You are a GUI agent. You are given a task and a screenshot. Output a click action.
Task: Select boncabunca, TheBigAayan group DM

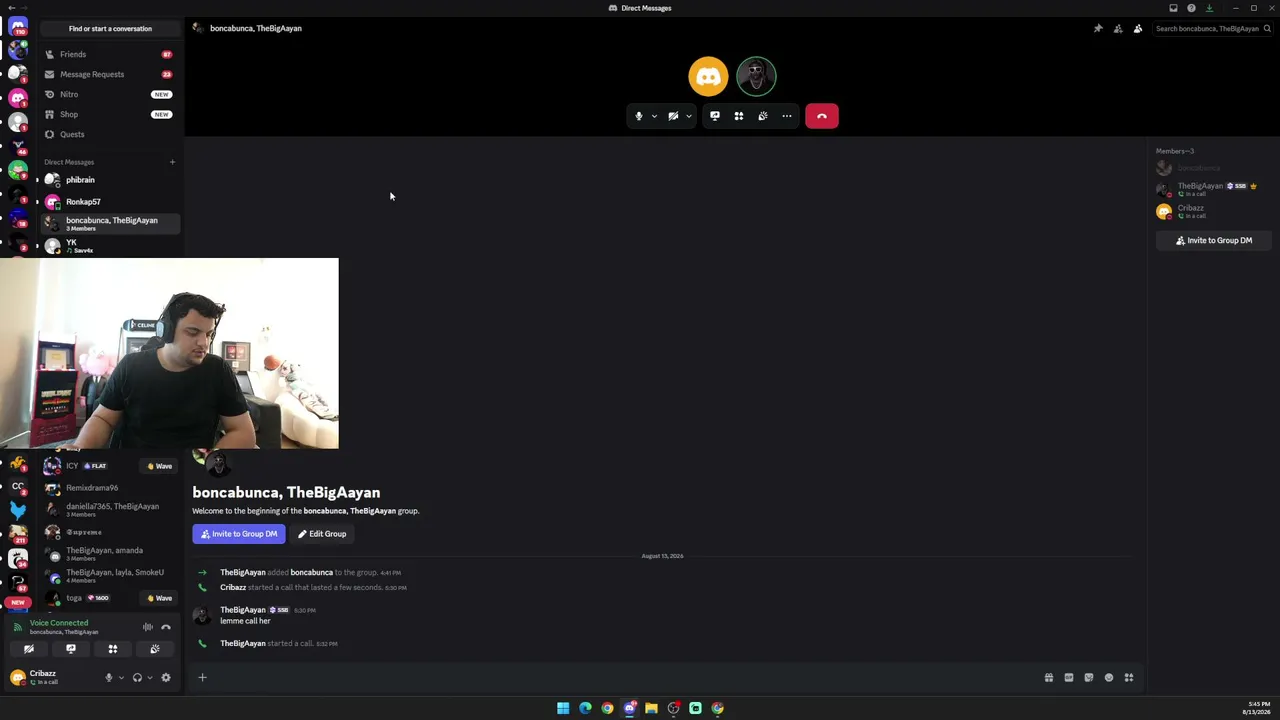pyautogui.click(x=110, y=223)
